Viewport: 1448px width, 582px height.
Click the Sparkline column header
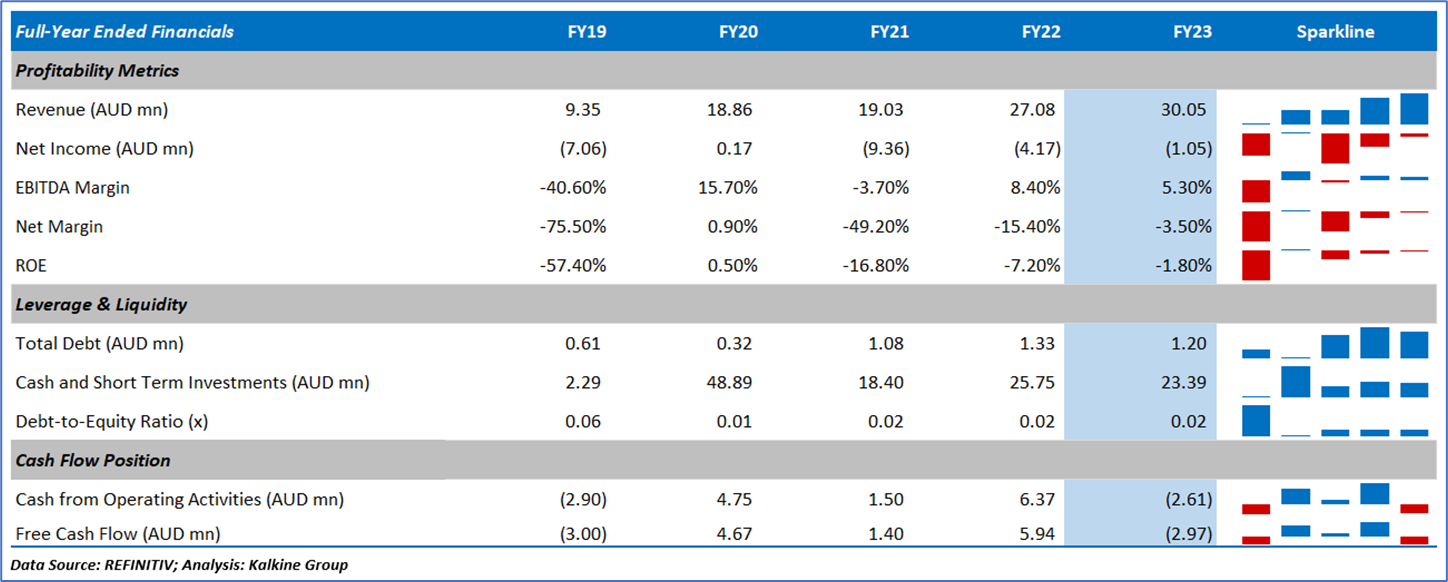point(1335,31)
